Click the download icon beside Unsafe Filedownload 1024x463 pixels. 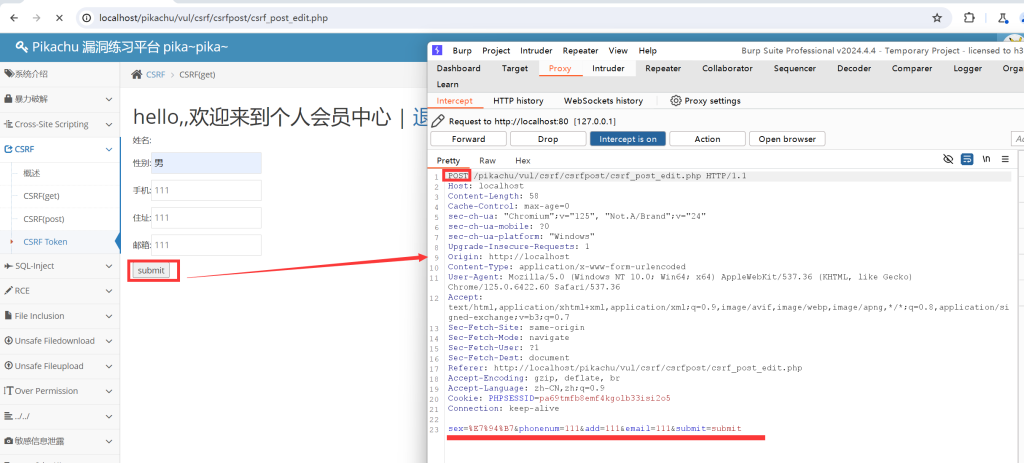(9, 341)
